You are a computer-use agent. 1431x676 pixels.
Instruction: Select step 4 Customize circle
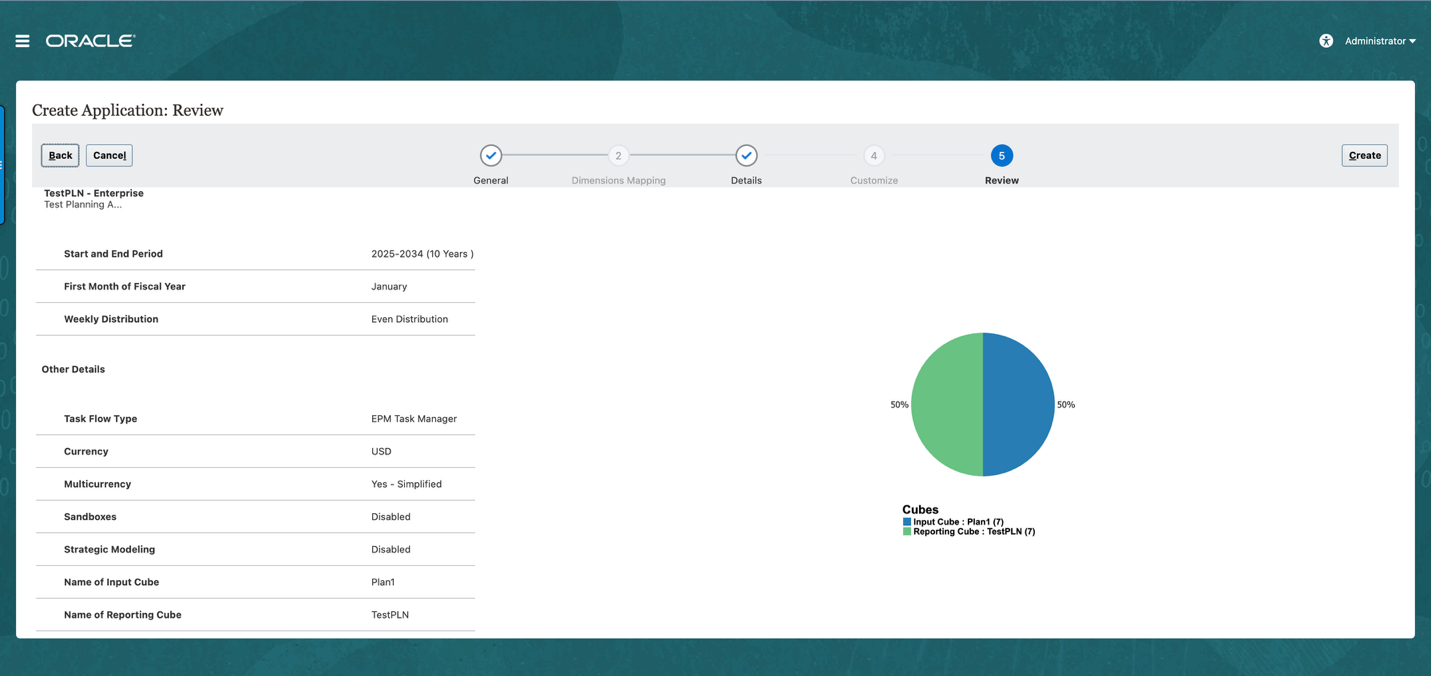click(874, 155)
